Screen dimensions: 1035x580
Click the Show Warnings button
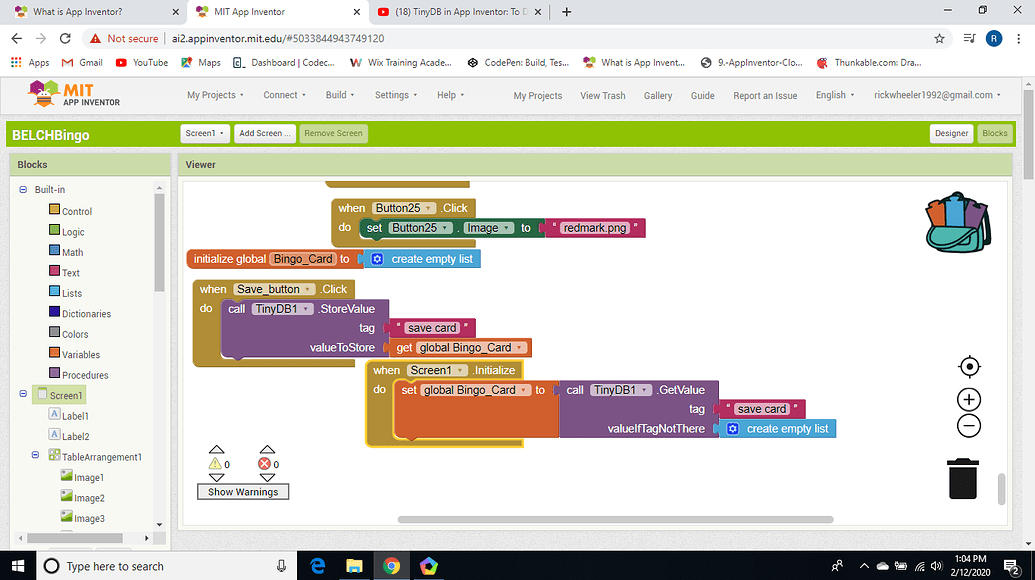click(x=243, y=492)
